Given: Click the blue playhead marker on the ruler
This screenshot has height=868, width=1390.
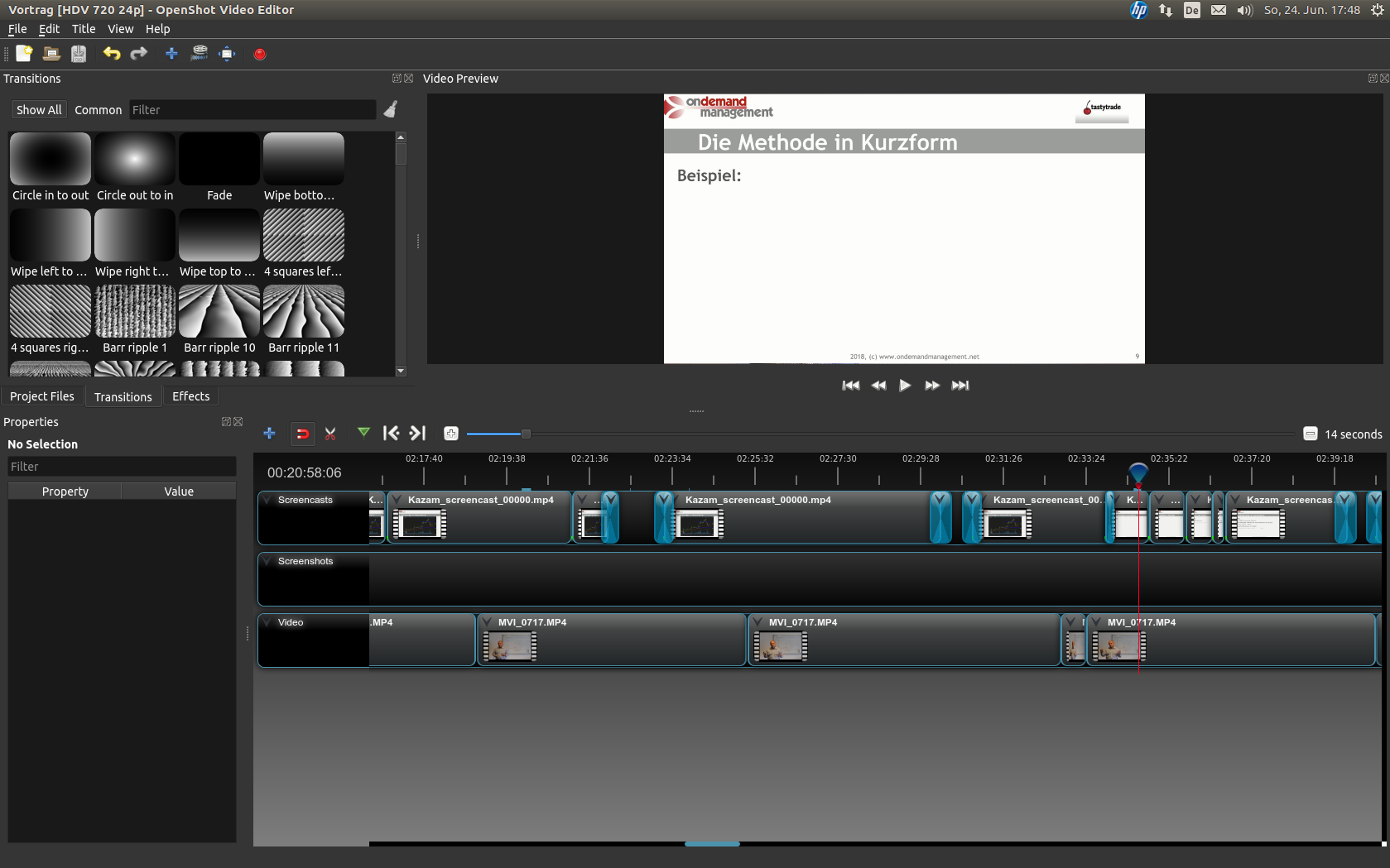Looking at the screenshot, I should (1138, 474).
